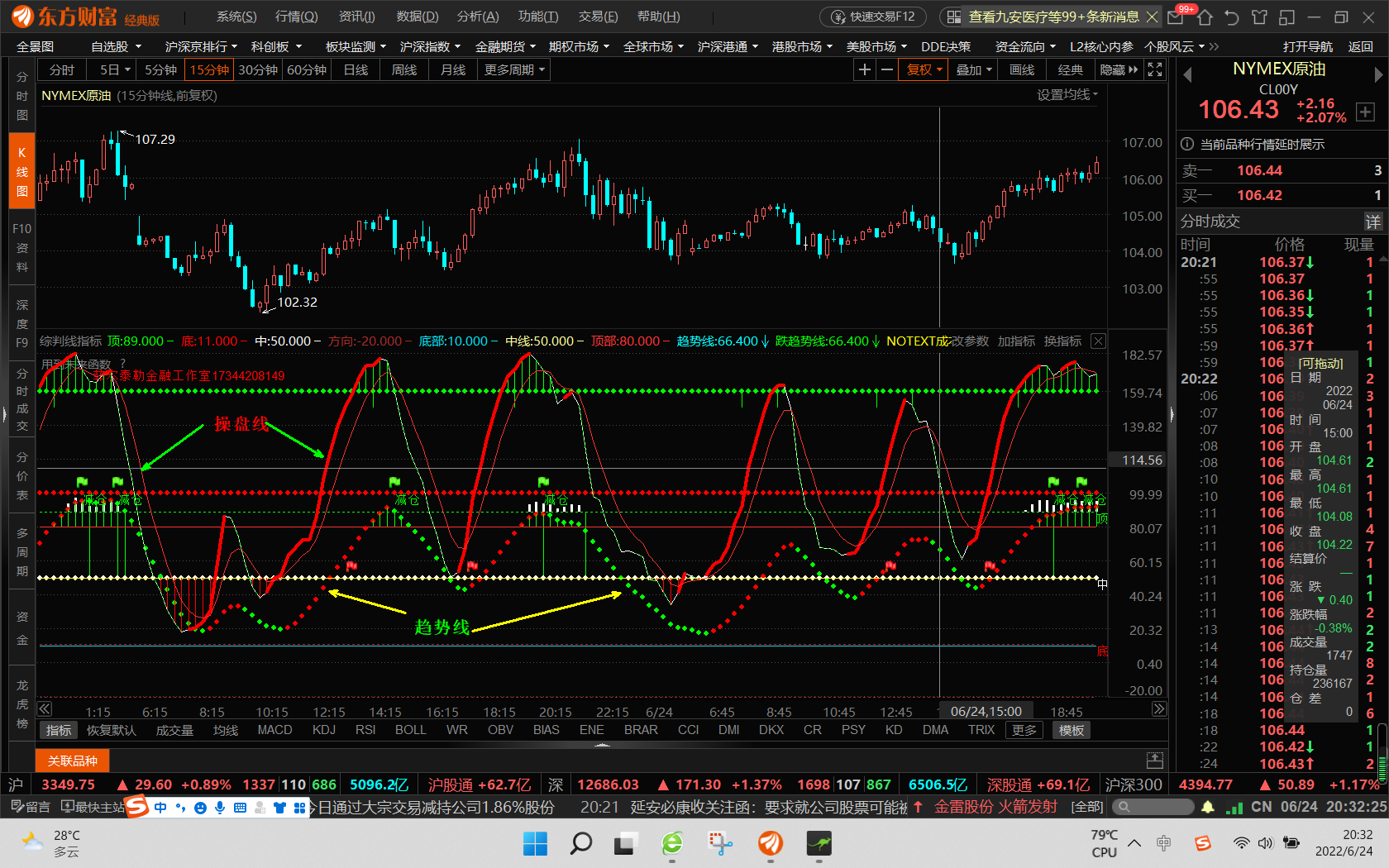Click 快速交易F12 button
This screenshot has width=1389, height=868.
874,17
